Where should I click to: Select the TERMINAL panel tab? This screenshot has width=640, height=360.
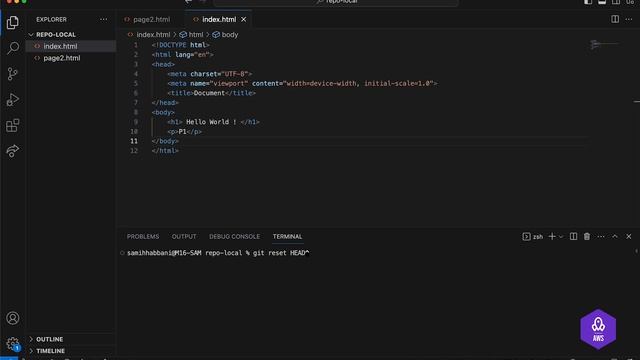[x=287, y=236]
